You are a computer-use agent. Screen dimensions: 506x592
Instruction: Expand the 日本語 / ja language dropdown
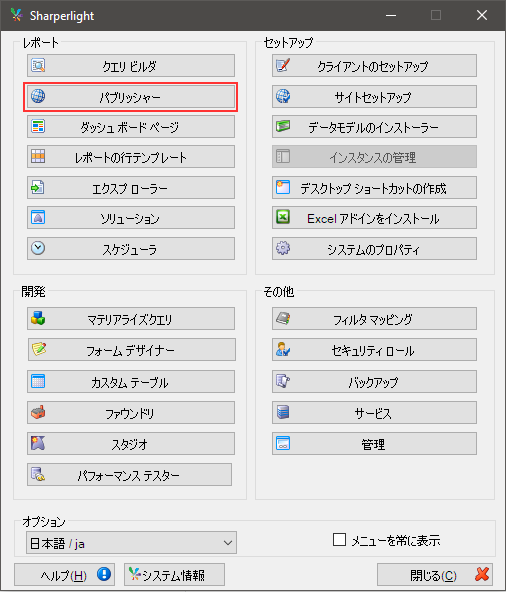(228, 543)
